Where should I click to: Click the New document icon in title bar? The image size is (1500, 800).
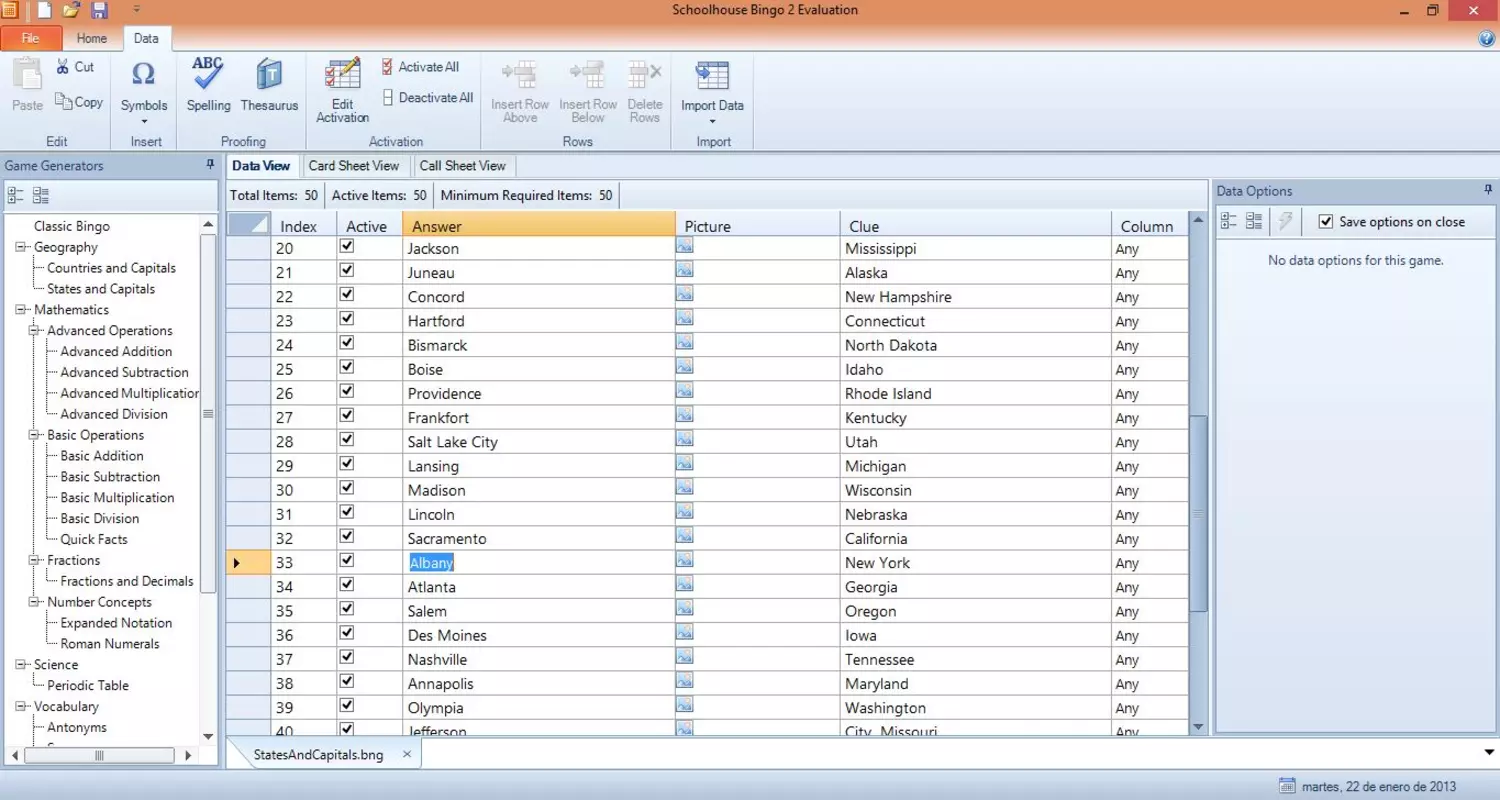point(44,11)
